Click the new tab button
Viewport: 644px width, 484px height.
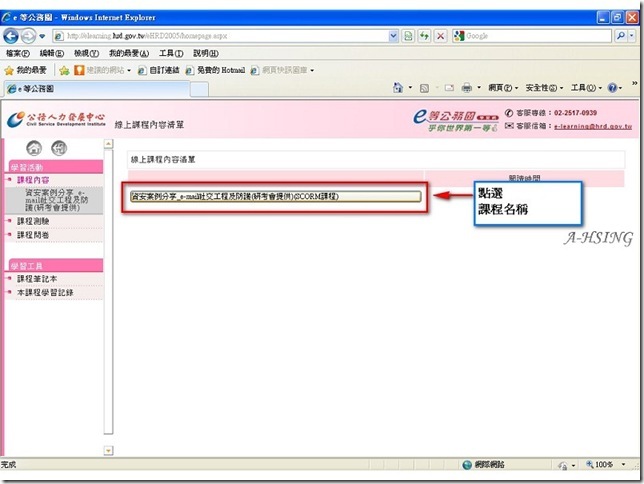[199, 89]
